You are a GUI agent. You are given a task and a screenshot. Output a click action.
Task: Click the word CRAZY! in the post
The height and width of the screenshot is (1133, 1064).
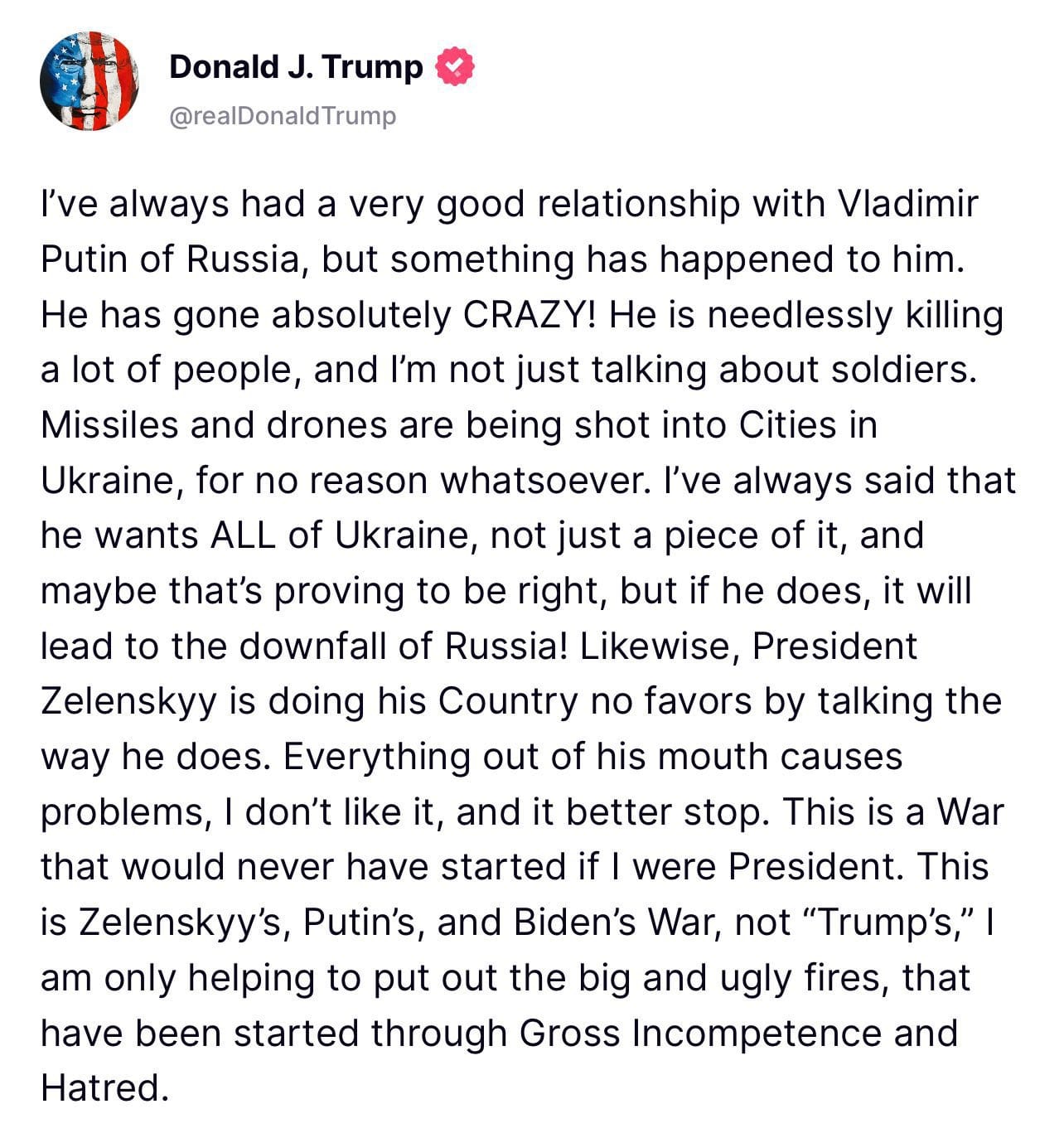[x=530, y=315]
